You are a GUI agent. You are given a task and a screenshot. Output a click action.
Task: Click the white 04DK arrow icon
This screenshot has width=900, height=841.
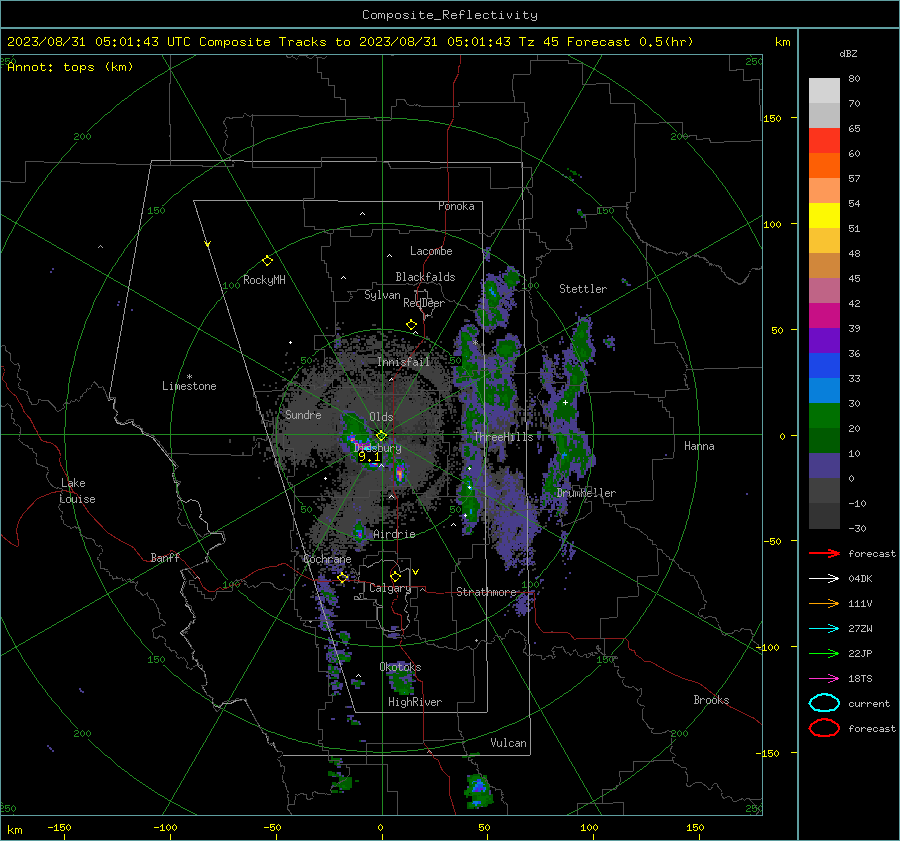(x=824, y=578)
